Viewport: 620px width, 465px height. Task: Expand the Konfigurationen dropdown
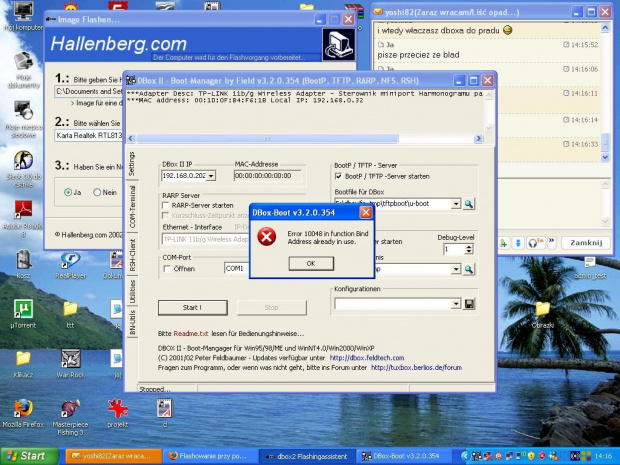tap(456, 304)
